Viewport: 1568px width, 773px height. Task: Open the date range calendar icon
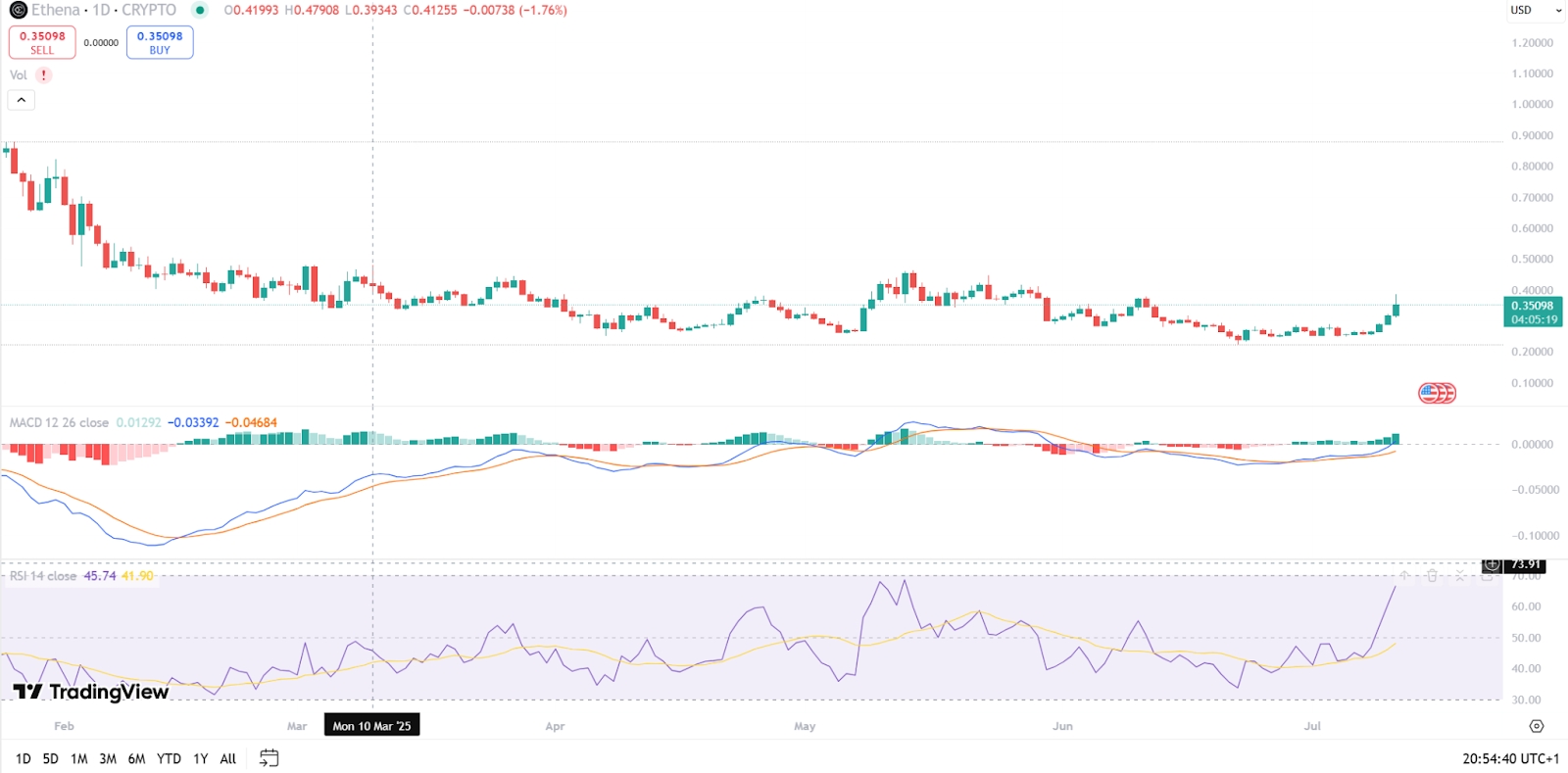click(269, 758)
